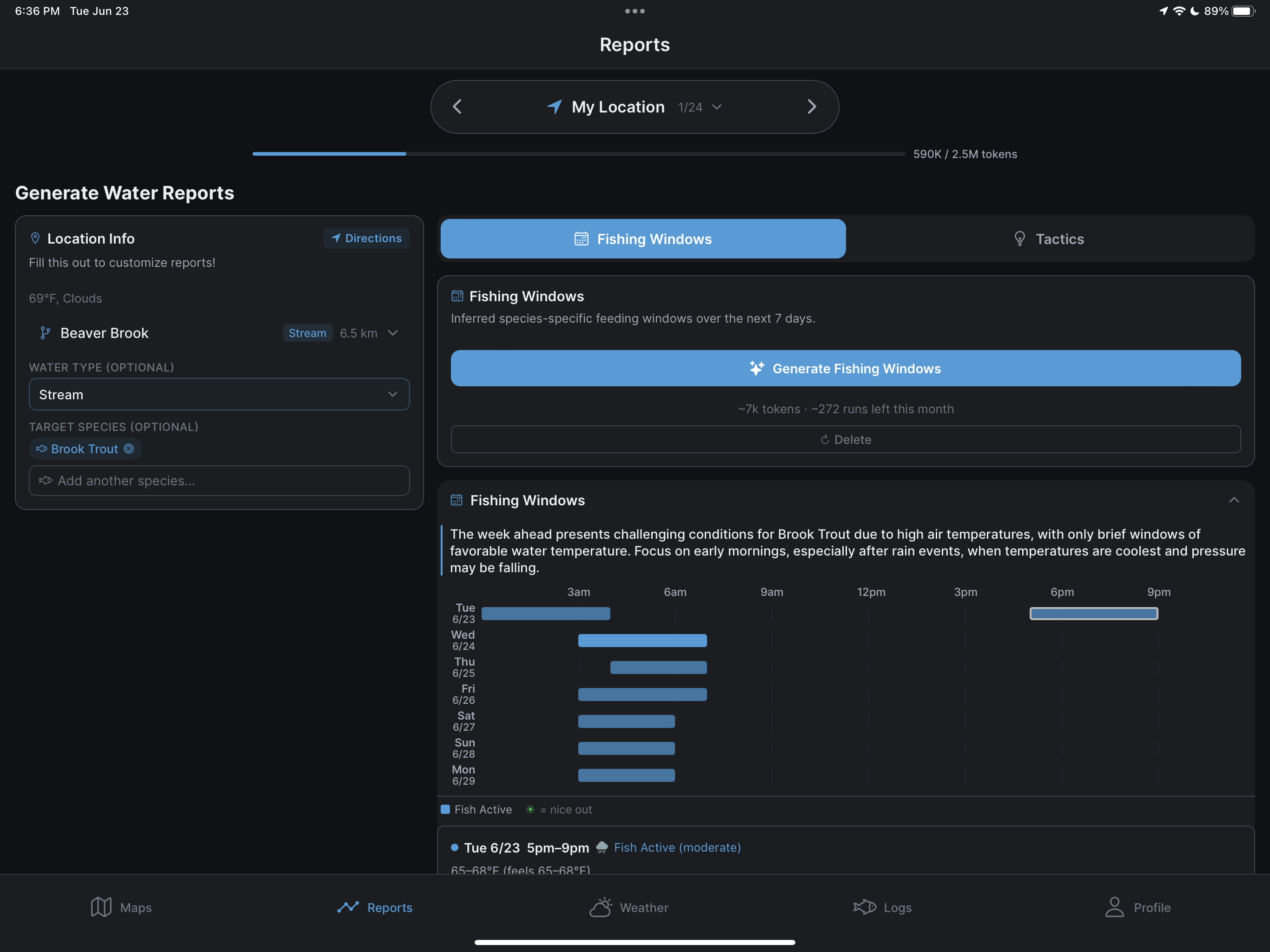Remove the Brook Trout species tag
Screen dimensions: 1270x952
point(129,449)
